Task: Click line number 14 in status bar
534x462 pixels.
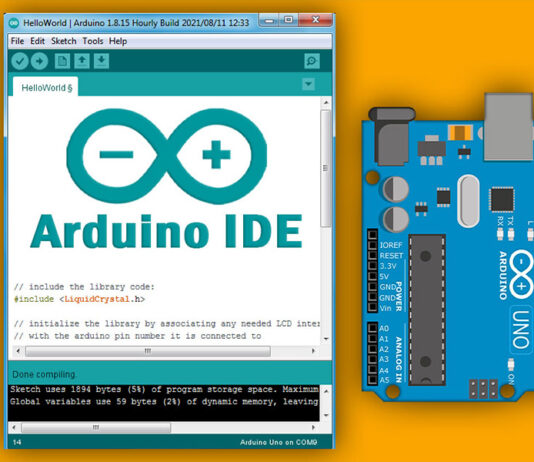Action: pyautogui.click(x=17, y=442)
